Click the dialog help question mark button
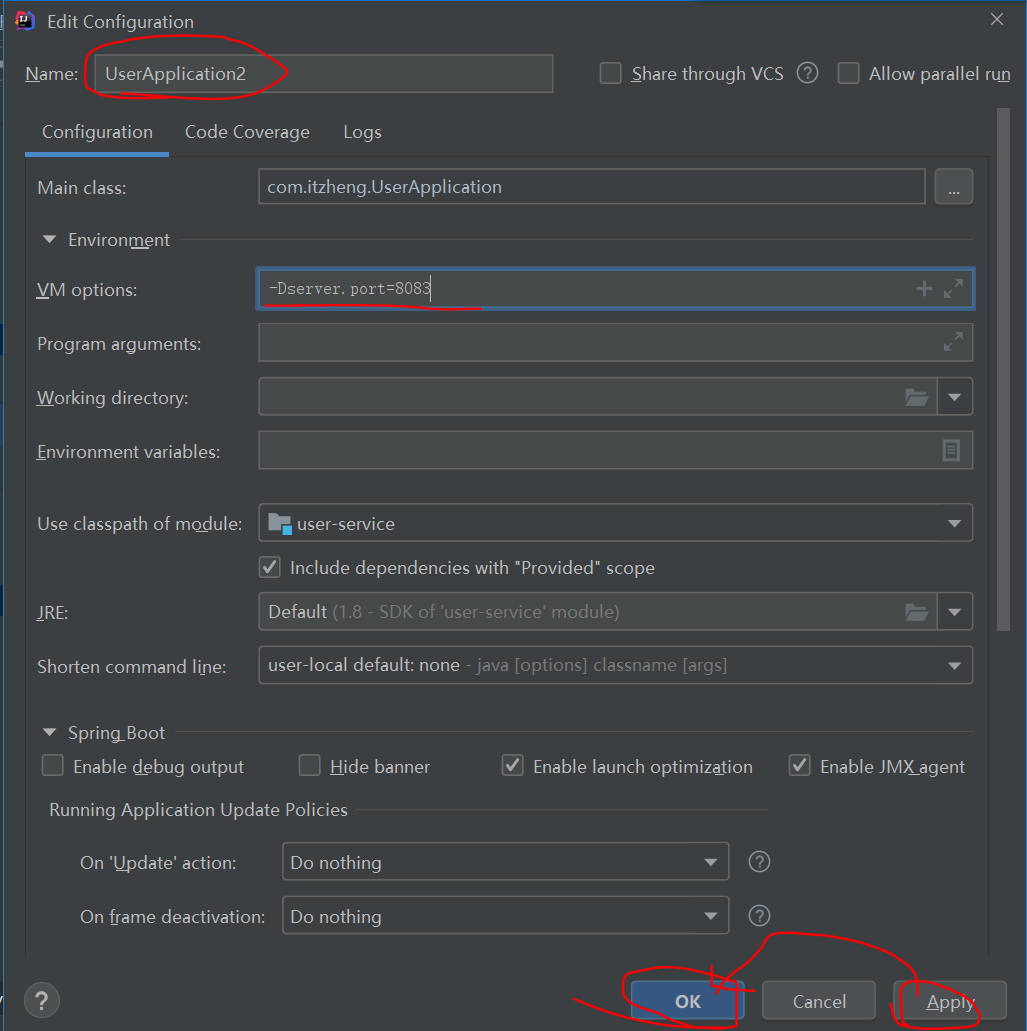Screen dimensions: 1027x1031 [42, 1001]
